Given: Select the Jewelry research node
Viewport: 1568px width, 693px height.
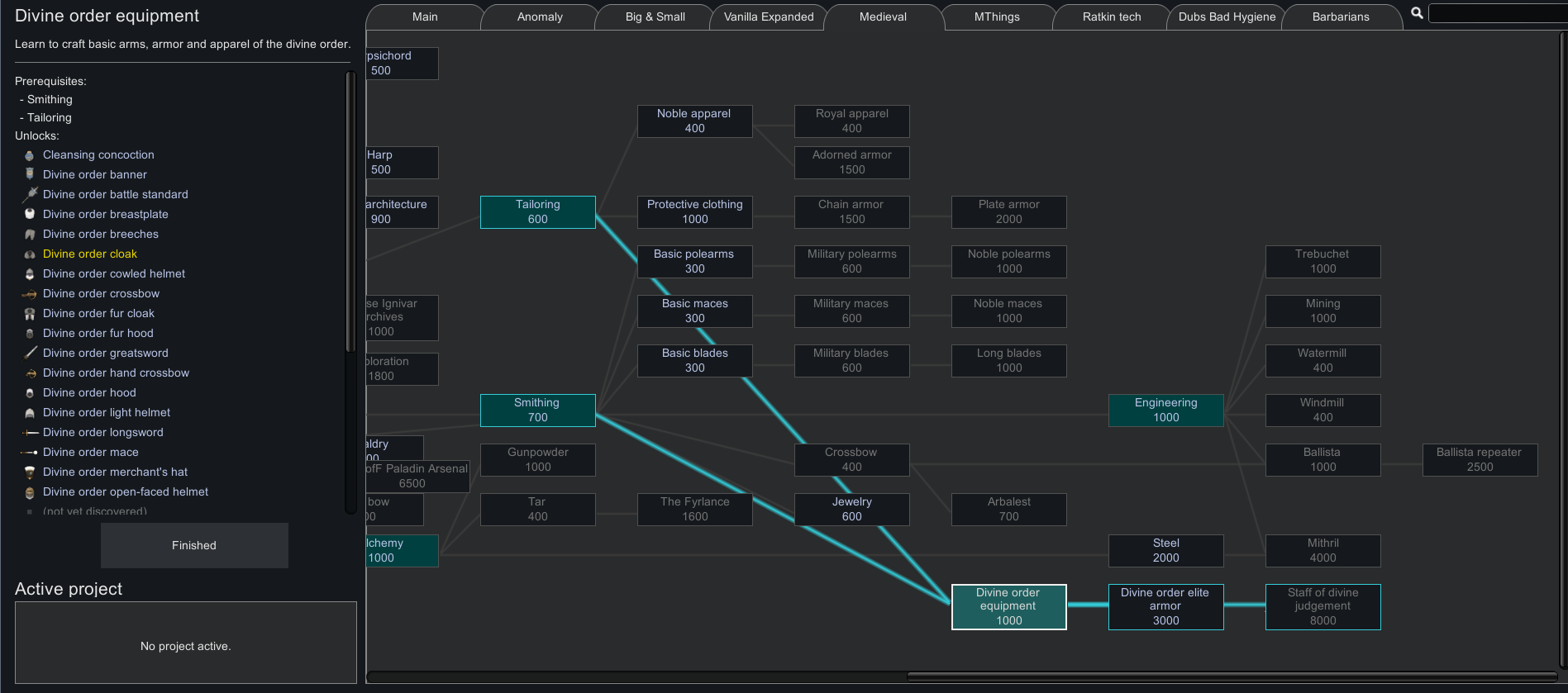Looking at the screenshot, I should pos(852,510).
